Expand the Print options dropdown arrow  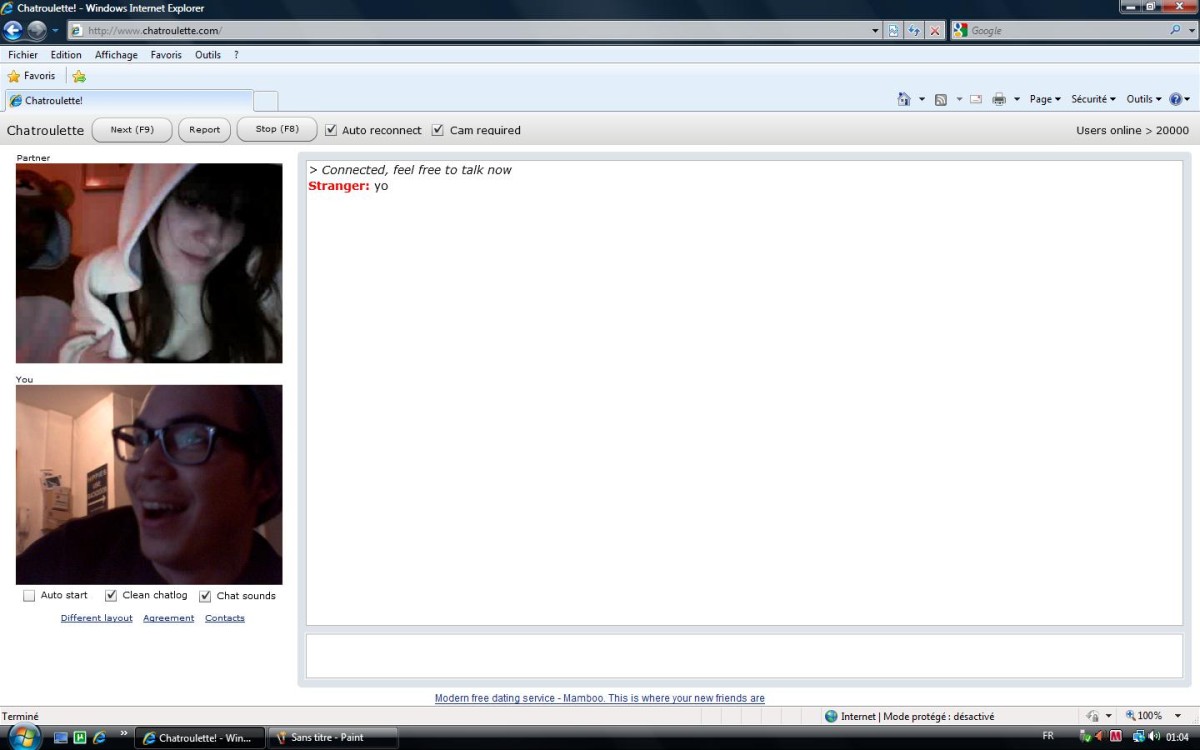(1017, 99)
